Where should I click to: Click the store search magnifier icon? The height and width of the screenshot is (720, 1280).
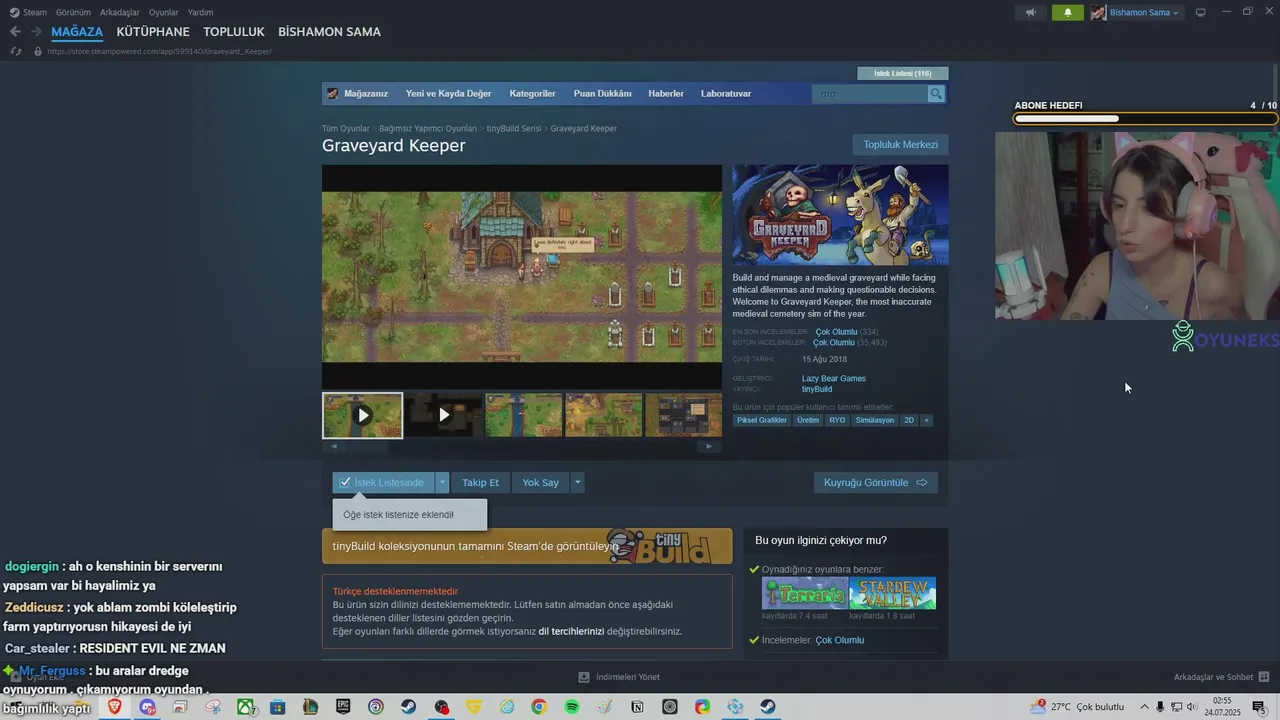tap(936, 94)
